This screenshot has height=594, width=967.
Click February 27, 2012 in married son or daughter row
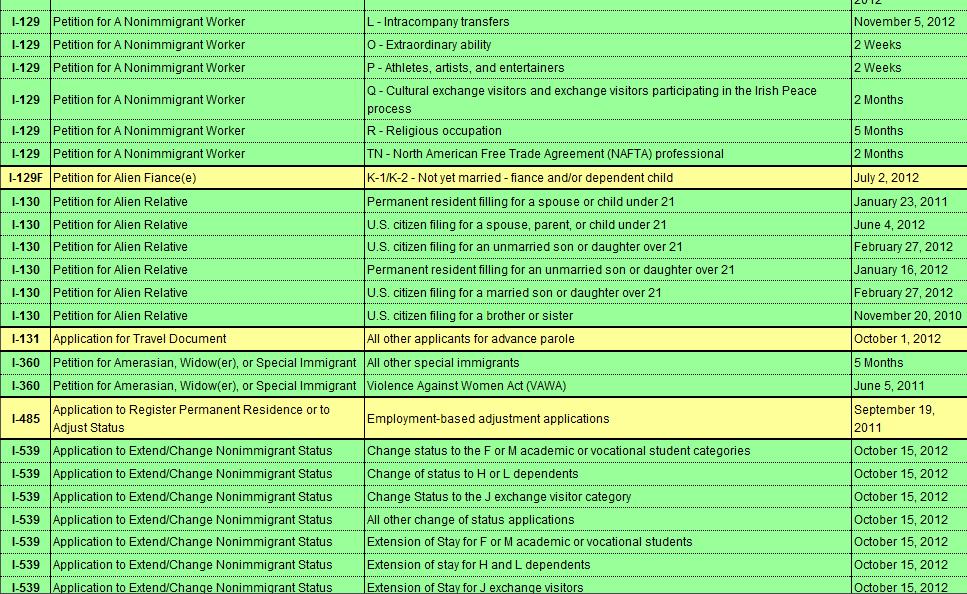click(909, 292)
